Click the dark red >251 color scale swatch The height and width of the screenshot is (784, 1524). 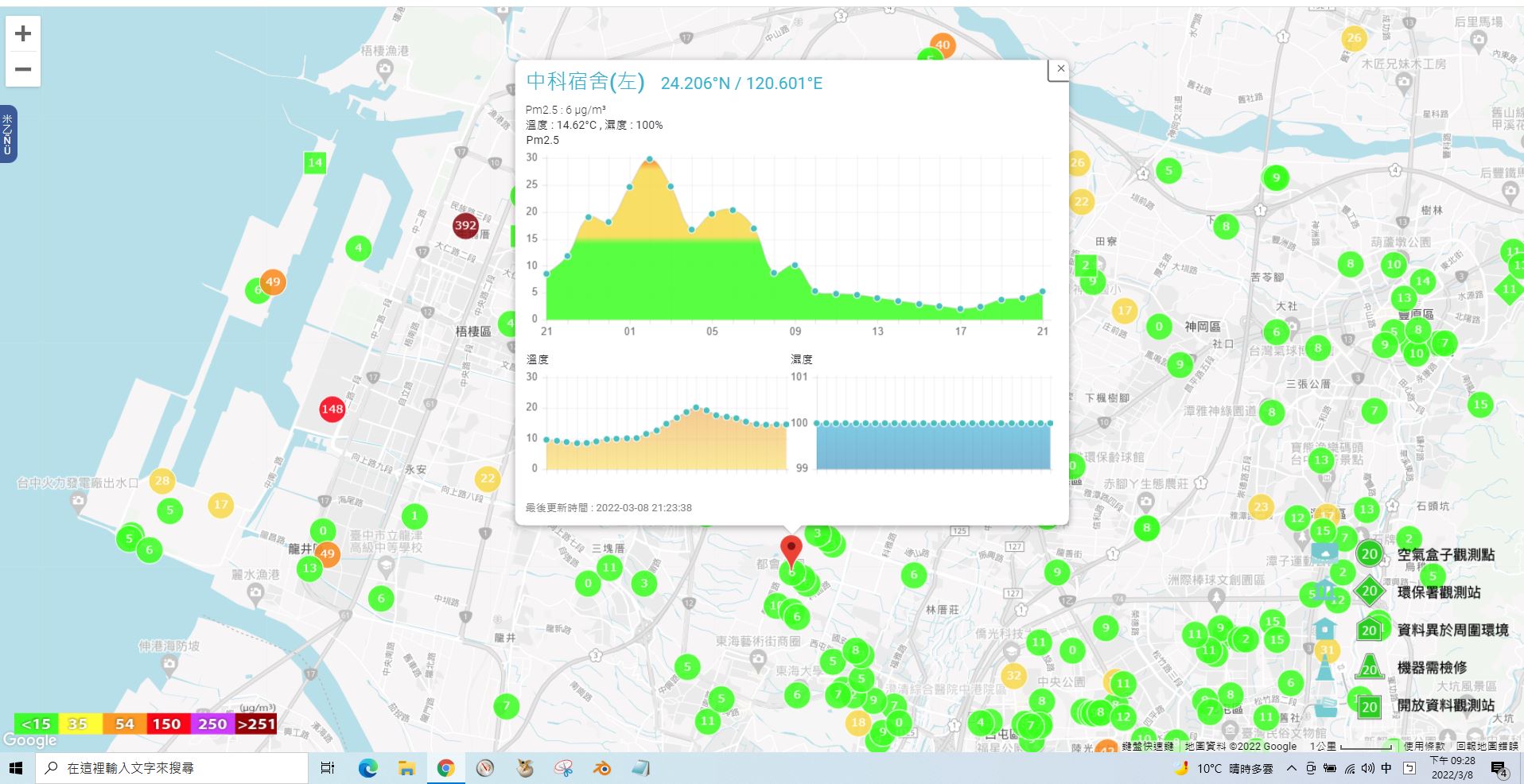(256, 724)
